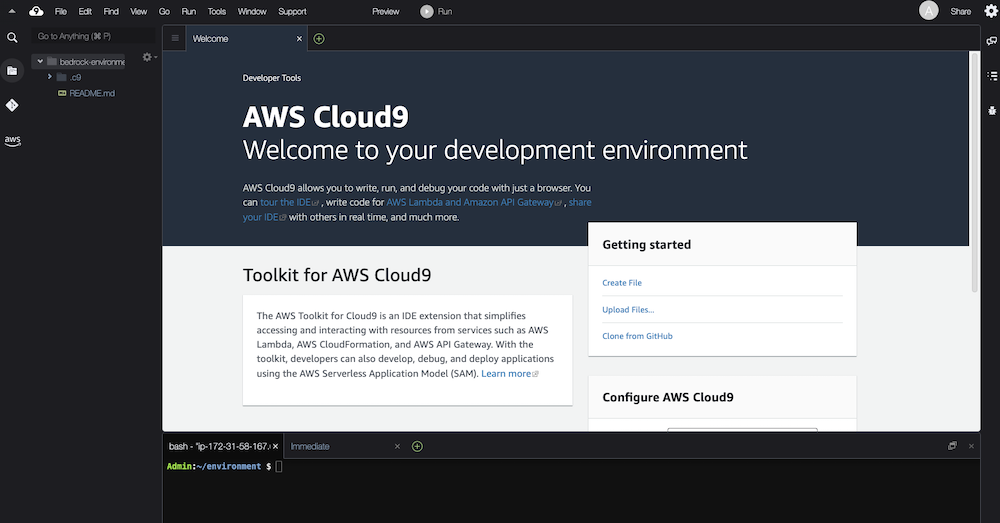Click into the terminal command prompt
Viewport: 1000px width, 523px height.
[279, 466]
